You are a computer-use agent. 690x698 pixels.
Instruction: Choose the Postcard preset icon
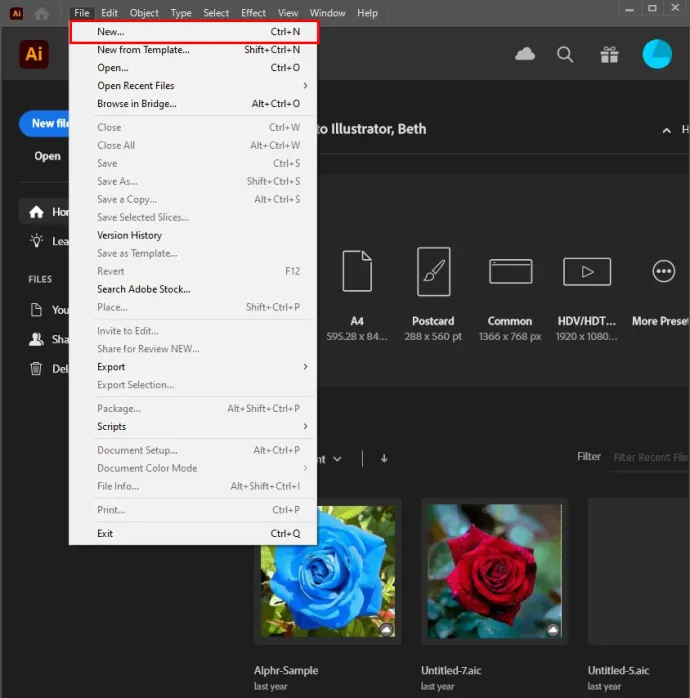pos(434,272)
